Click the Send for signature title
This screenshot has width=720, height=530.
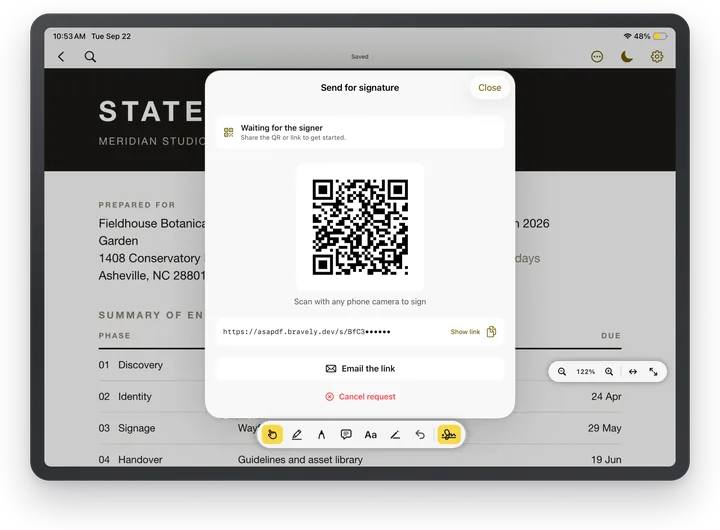pos(360,88)
